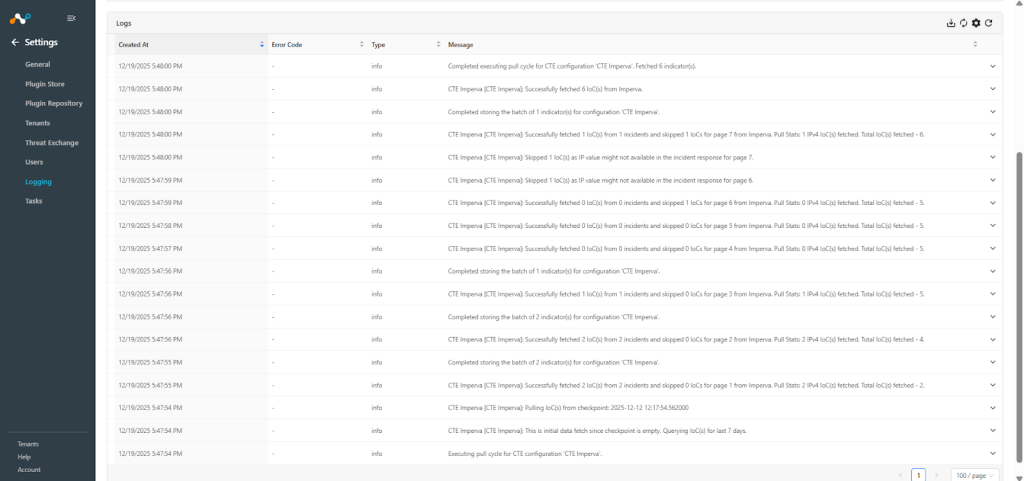Expand the 'Skipped 1 IoC(s)' page 6 row
1024x481 pixels.
tap(993, 180)
